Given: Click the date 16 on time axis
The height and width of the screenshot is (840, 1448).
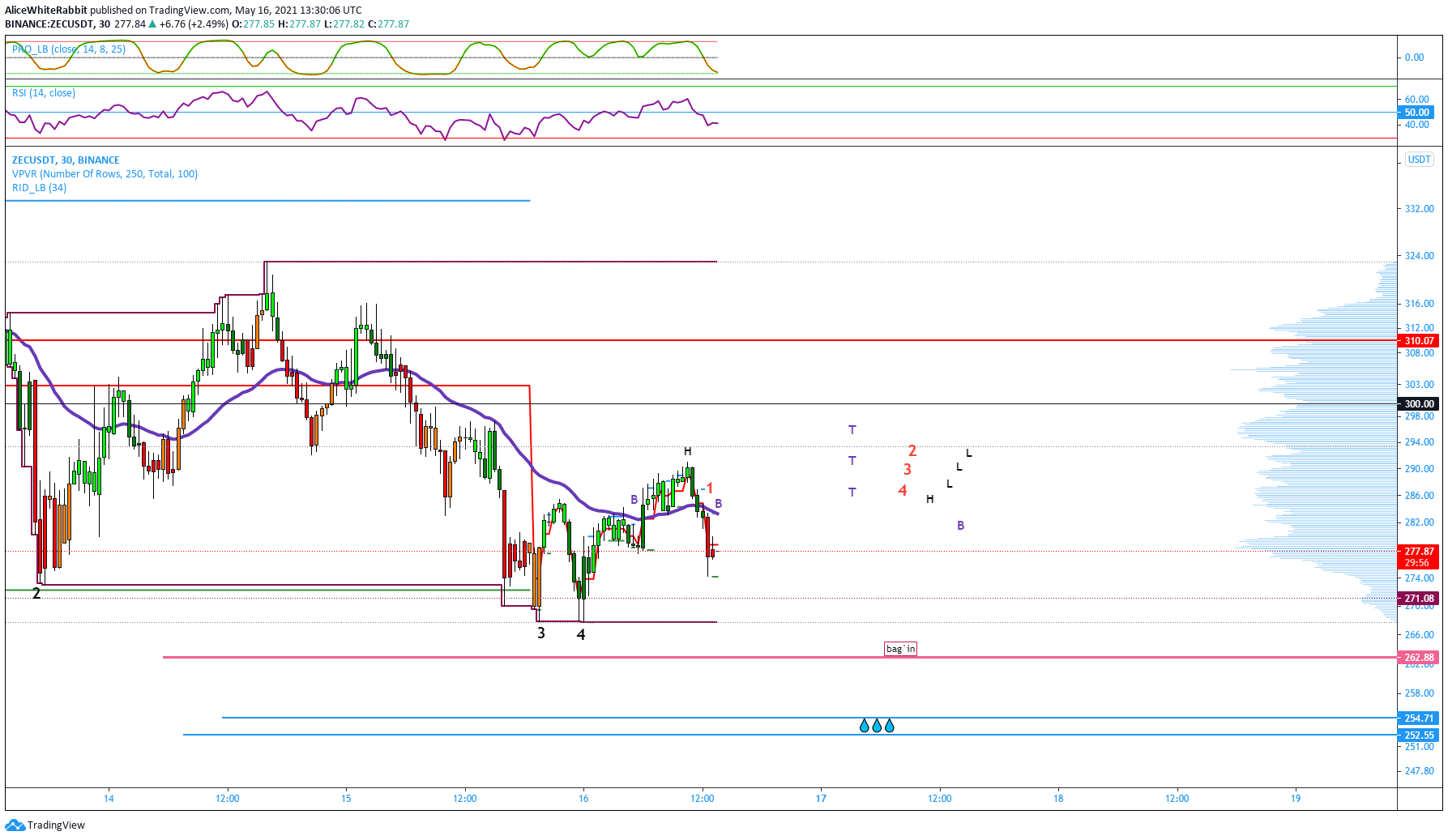Looking at the screenshot, I should point(583,799).
